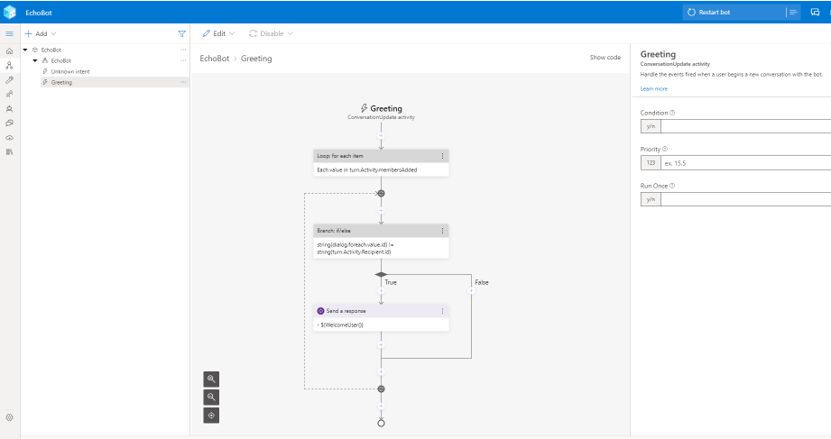Open the settings gear at sidebar bottom

click(10, 417)
